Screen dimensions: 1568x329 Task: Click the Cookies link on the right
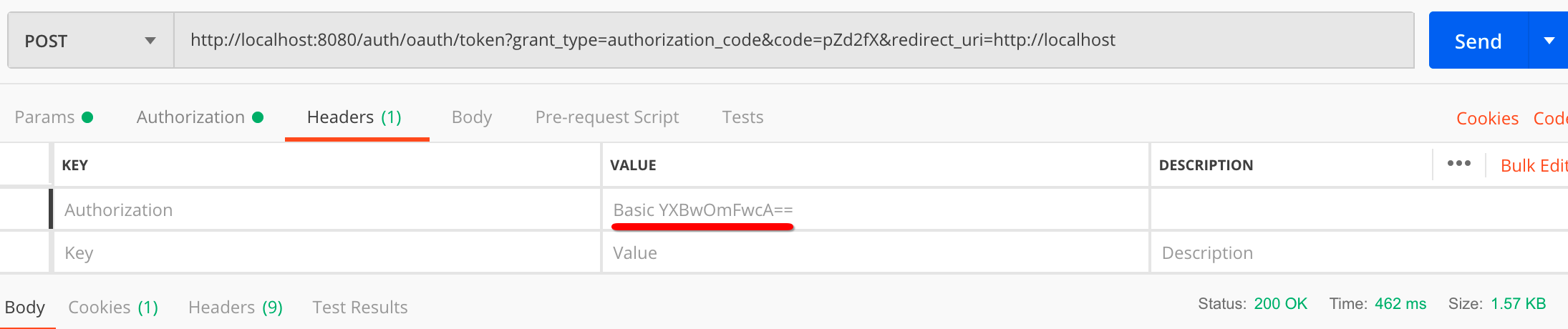point(1487,119)
